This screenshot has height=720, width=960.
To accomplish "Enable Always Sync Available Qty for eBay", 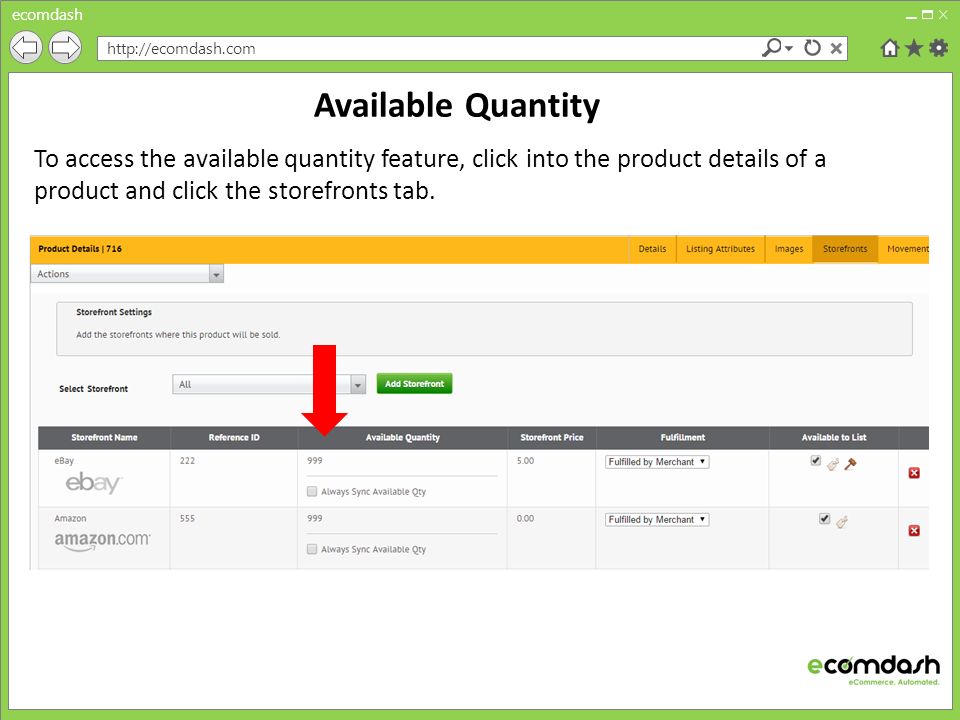I will (312, 492).
